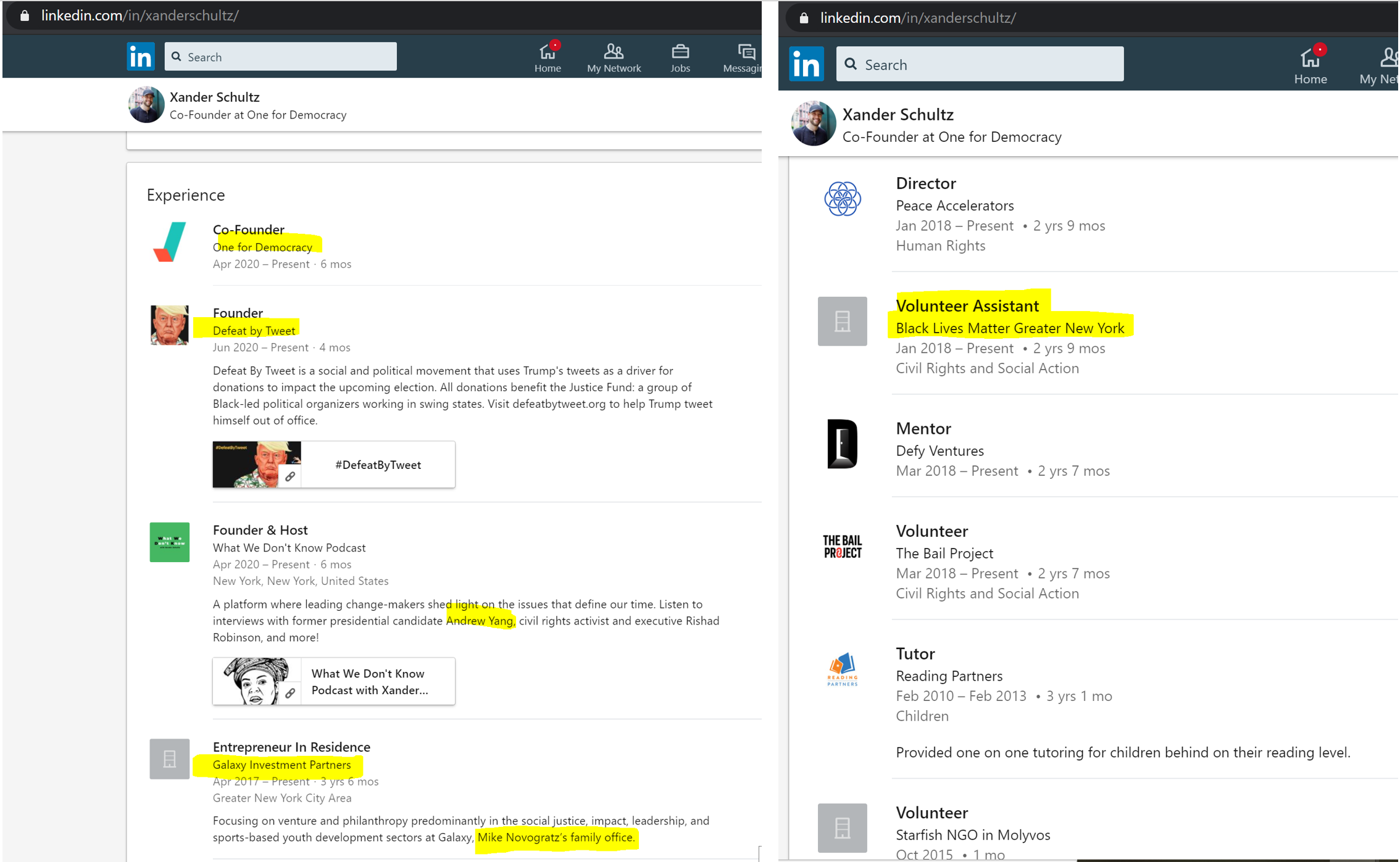
Task: Click the LinkedIn logo in right window
Action: click(x=806, y=64)
